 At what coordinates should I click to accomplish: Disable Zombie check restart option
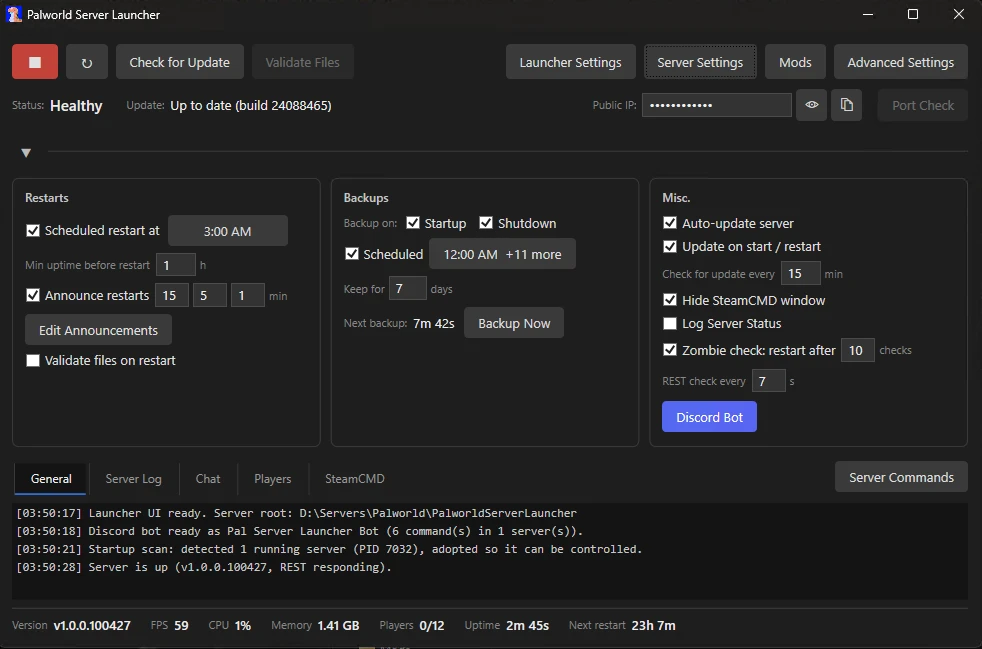(670, 350)
